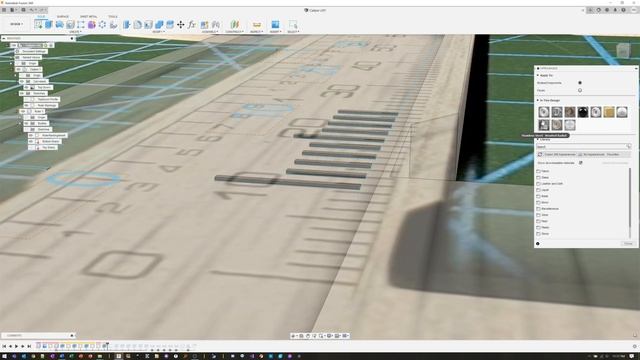Open the Help icon at top right
Screen dimensions: 640x360
[623, 10]
